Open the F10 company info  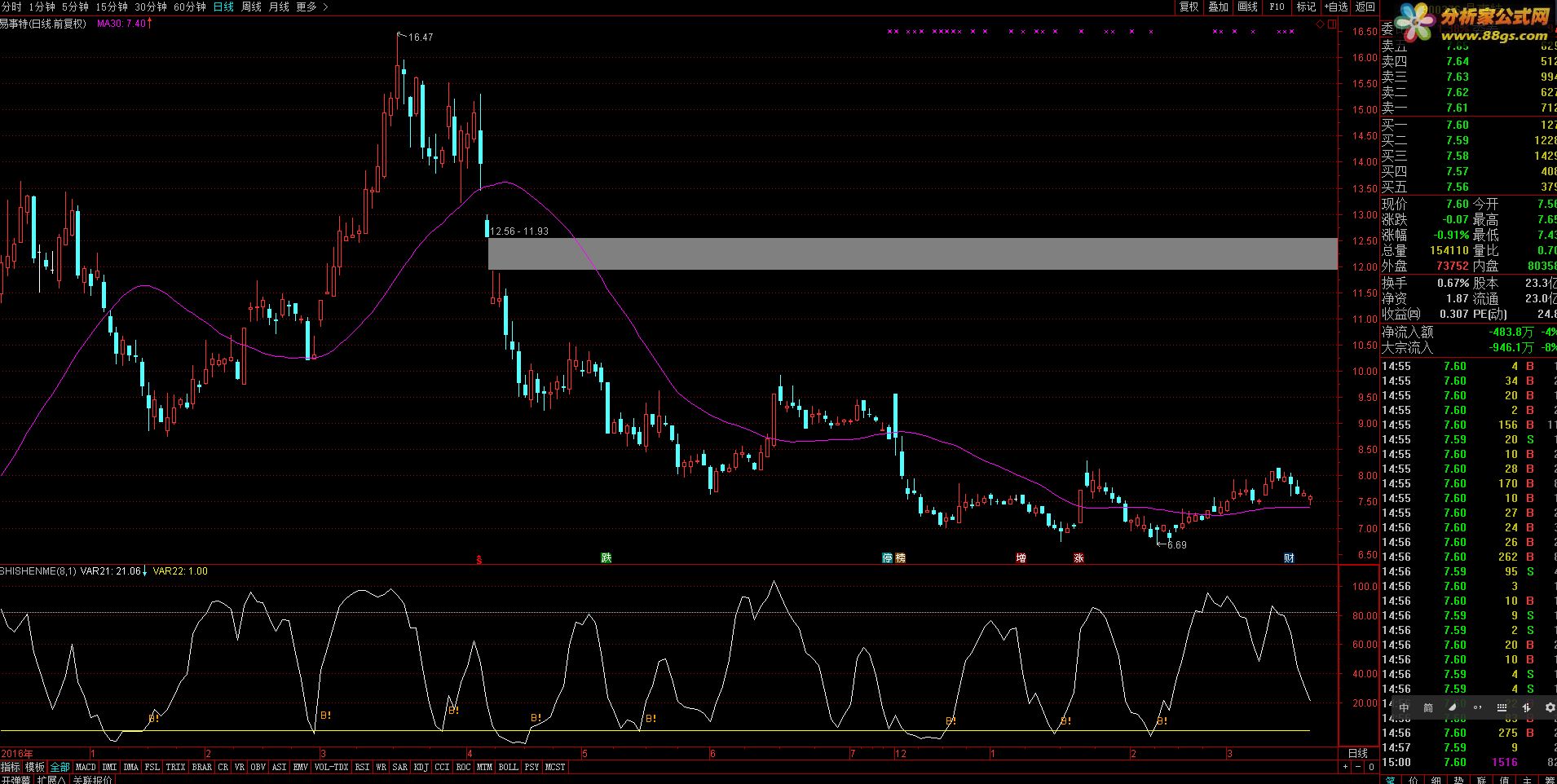pos(1277,7)
